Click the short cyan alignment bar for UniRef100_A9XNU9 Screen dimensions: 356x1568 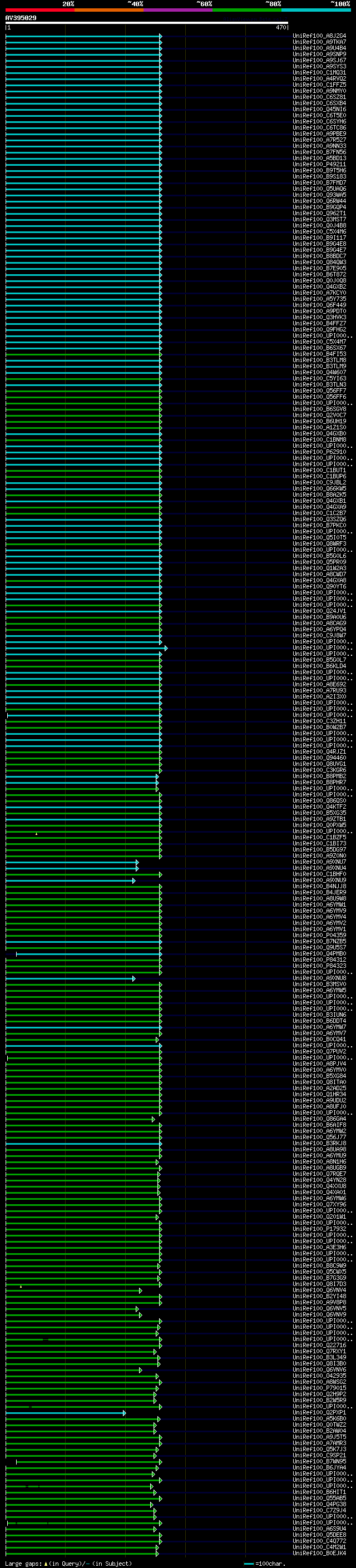[x=71, y=880]
